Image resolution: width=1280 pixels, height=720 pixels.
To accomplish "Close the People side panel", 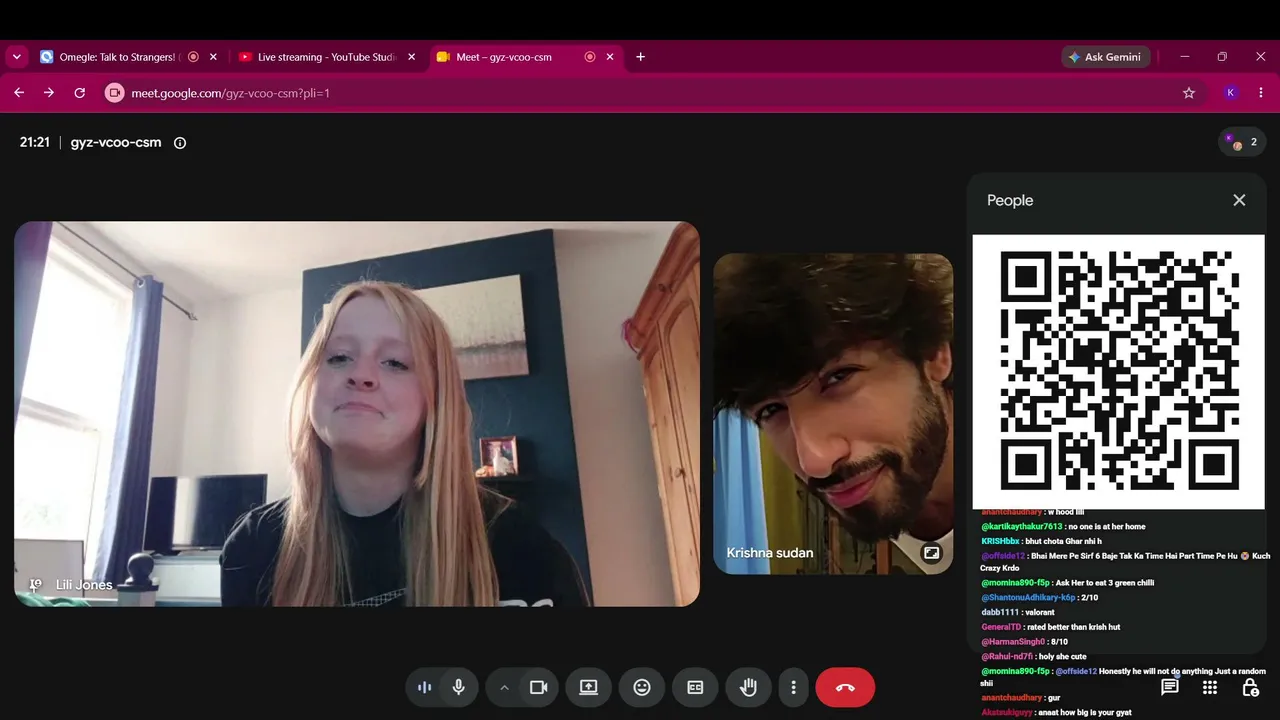I will [x=1239, y=200].
